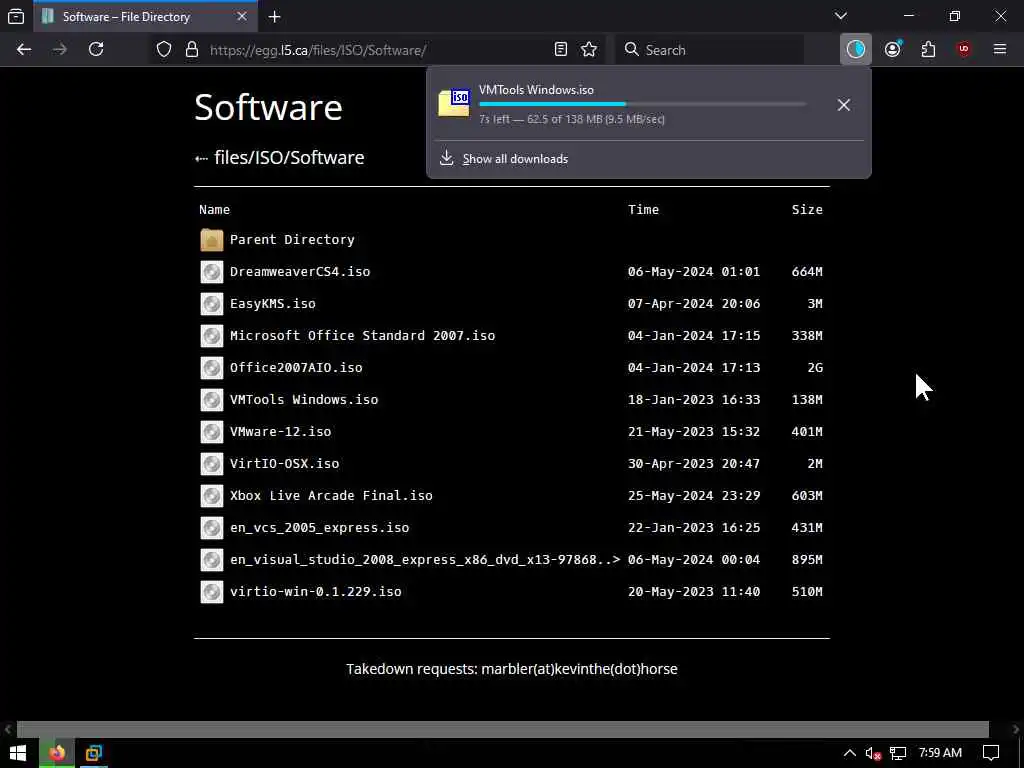Viewport: 1024px width, 768px height.
Task: Open the network tray icon
Action: 898,753
